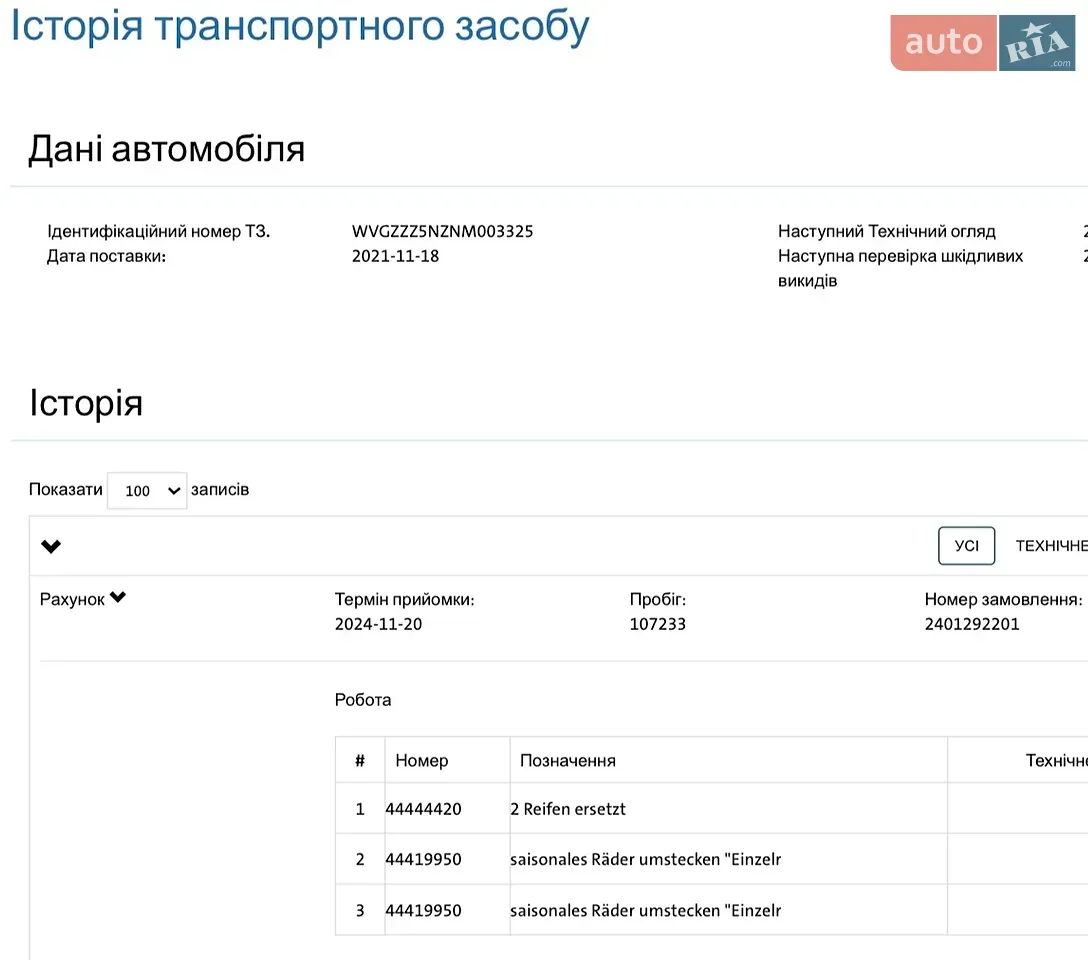Click the mileage value 107233
Screen dimensions: 1088x960
tap(657, 624)
